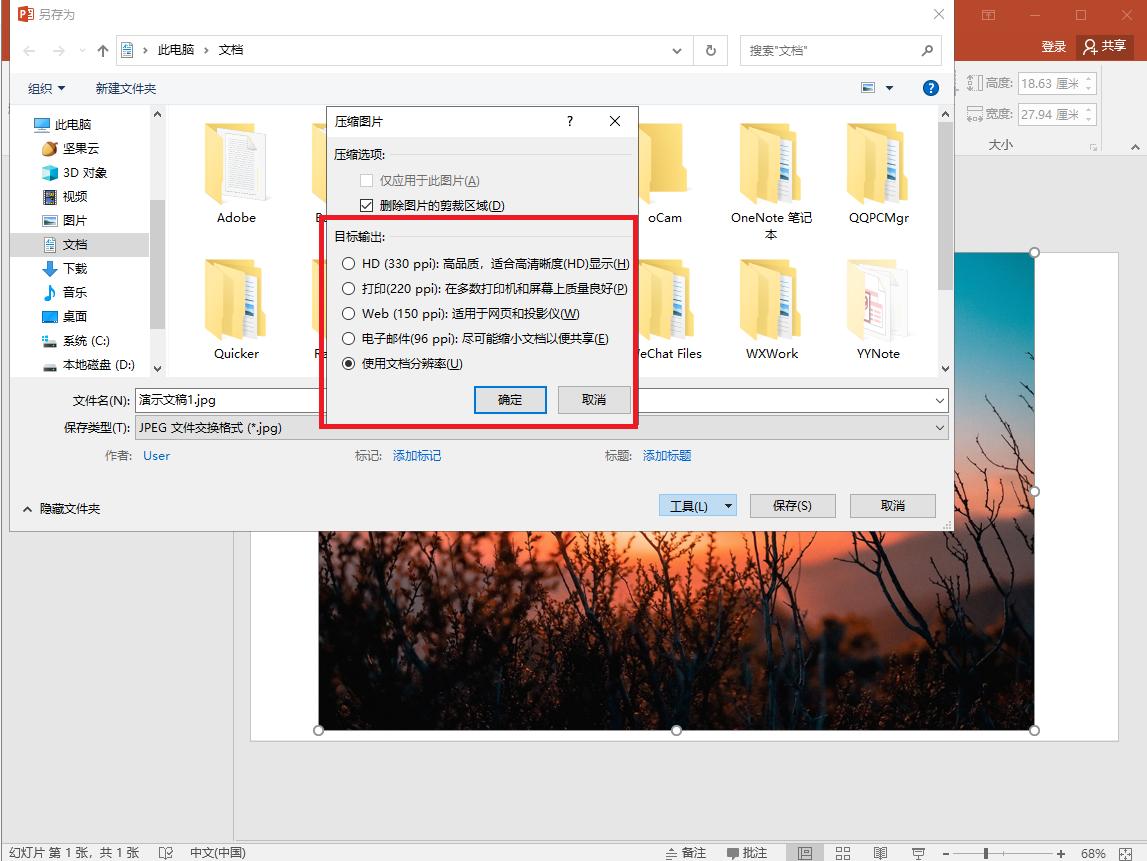Create a folder with 新建文件夹

(x=125, y=88)
